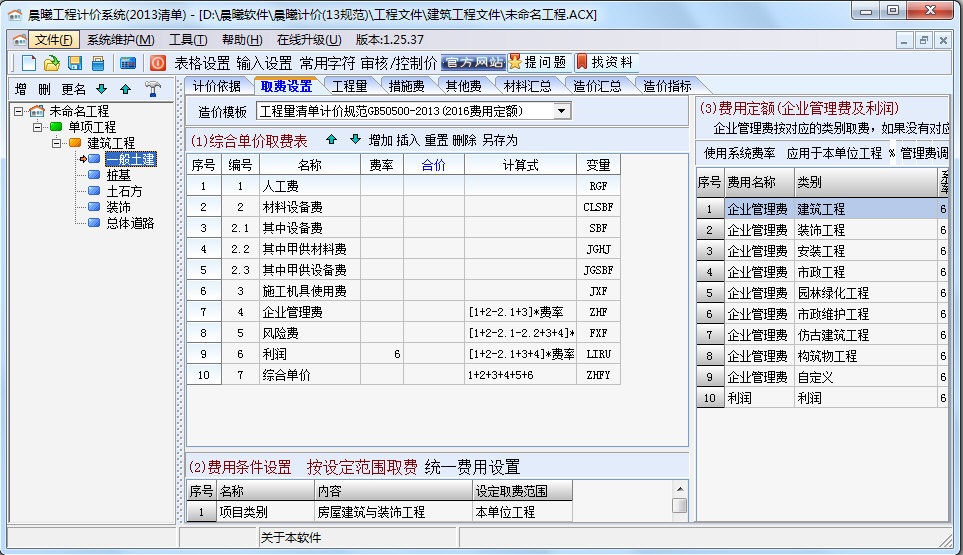
Task: Open the 帮助(H) menu
Action: [x=242, y=40]
